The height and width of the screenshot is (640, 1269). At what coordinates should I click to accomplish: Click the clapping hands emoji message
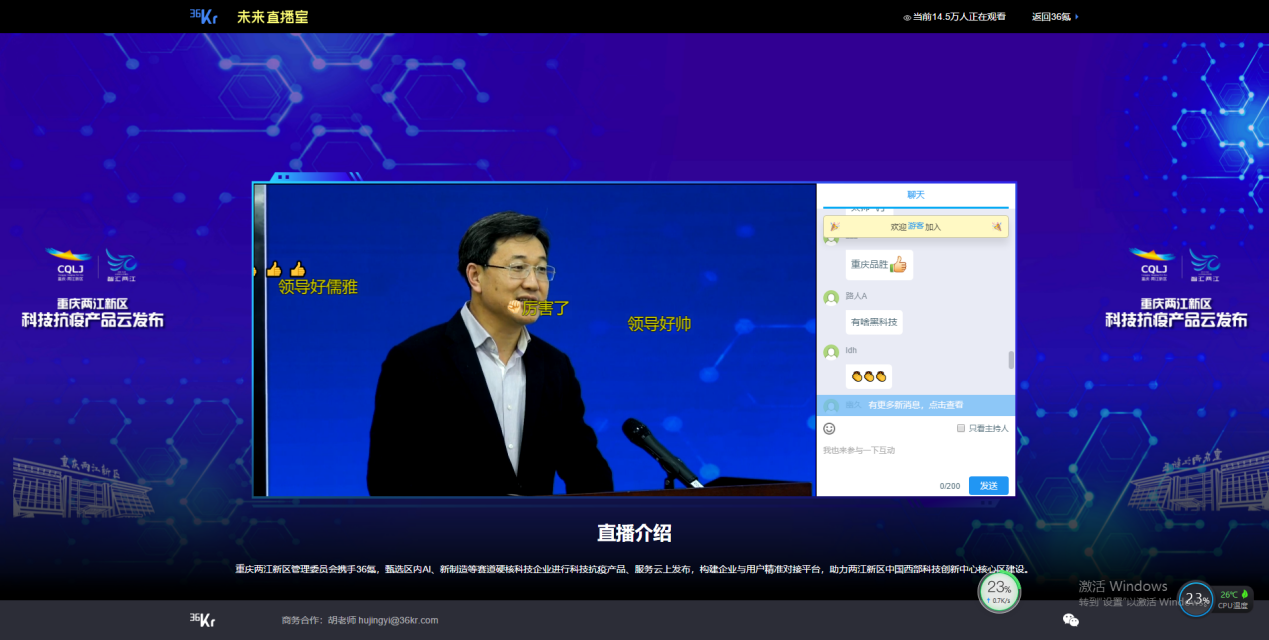(869, 377)
